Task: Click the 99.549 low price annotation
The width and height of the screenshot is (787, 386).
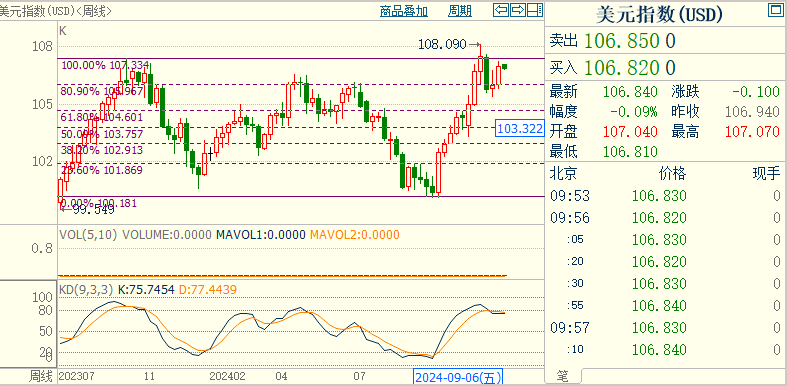Action: click(x=87, y=209)
